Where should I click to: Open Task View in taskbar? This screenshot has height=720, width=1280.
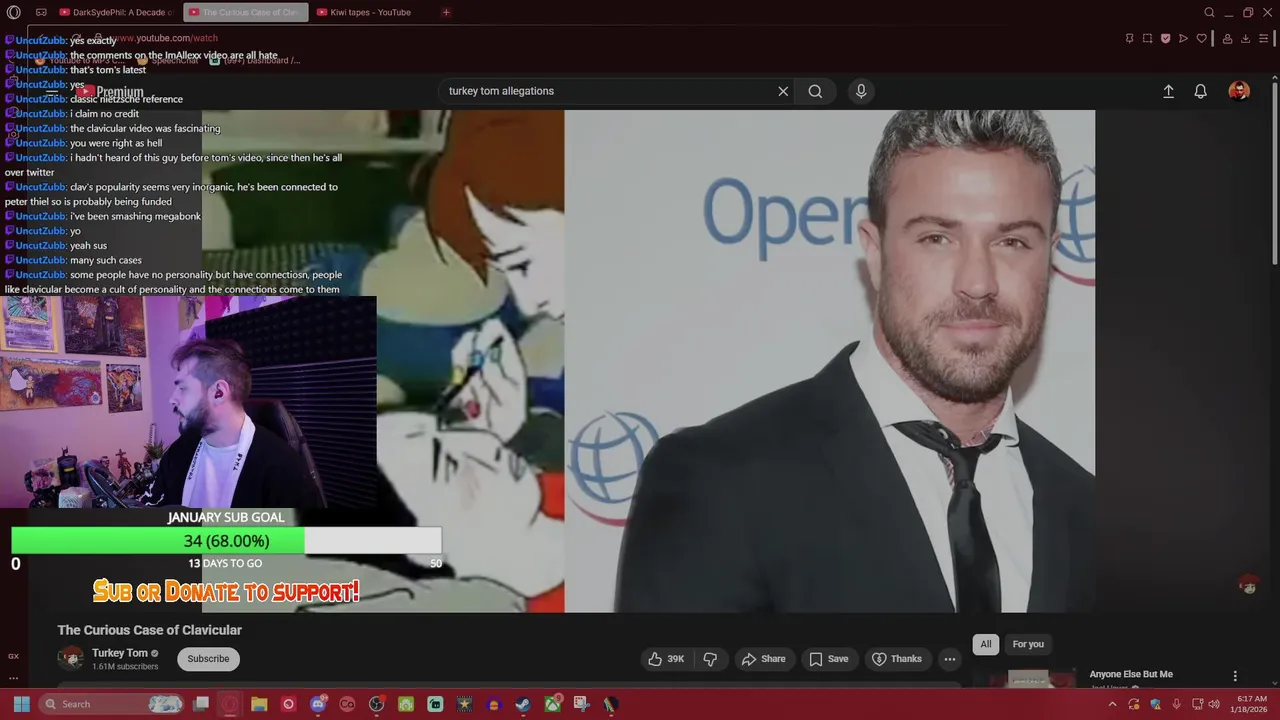(x=201, y=704)
